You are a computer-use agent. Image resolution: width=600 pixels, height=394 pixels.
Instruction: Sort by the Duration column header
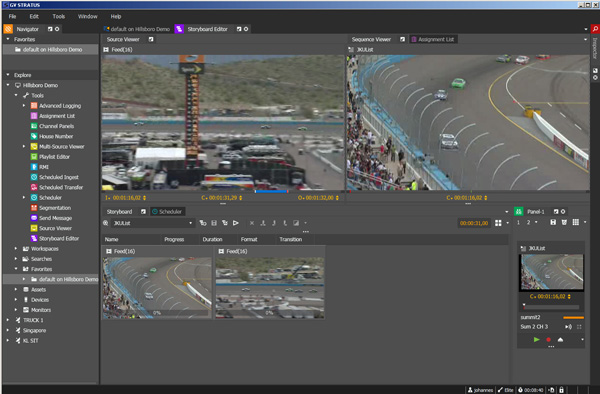212,239
